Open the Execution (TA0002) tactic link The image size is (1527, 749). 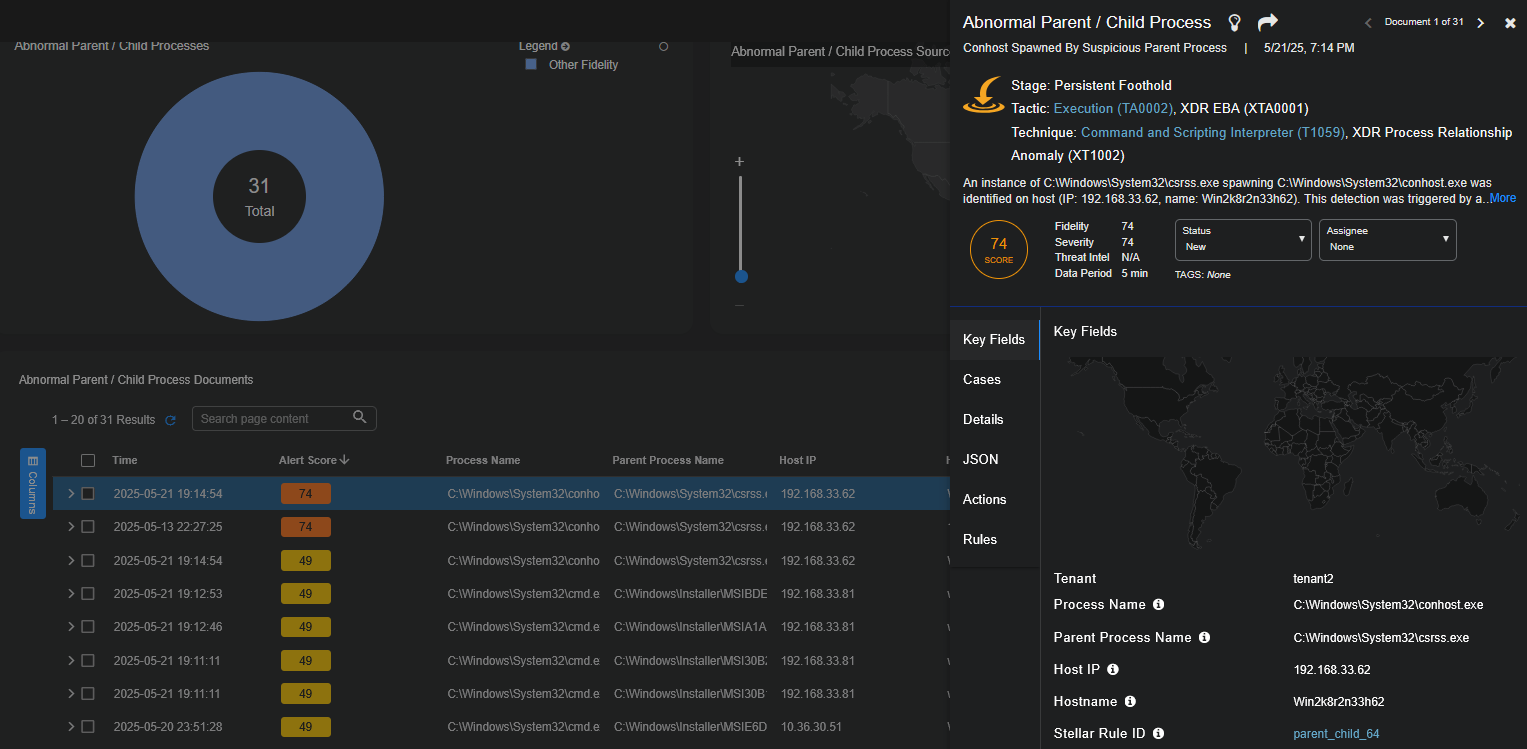[x=1112, y=108]
